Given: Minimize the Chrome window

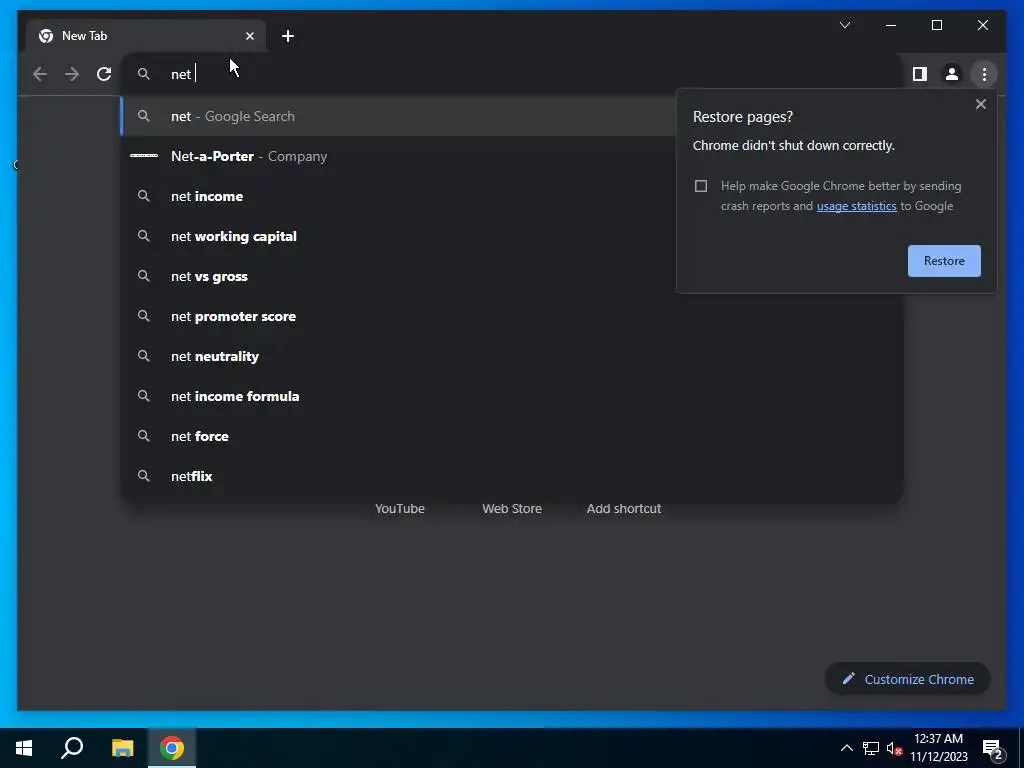Looking at the screenshot, I should pyautogui.click(x=891, y=25).
